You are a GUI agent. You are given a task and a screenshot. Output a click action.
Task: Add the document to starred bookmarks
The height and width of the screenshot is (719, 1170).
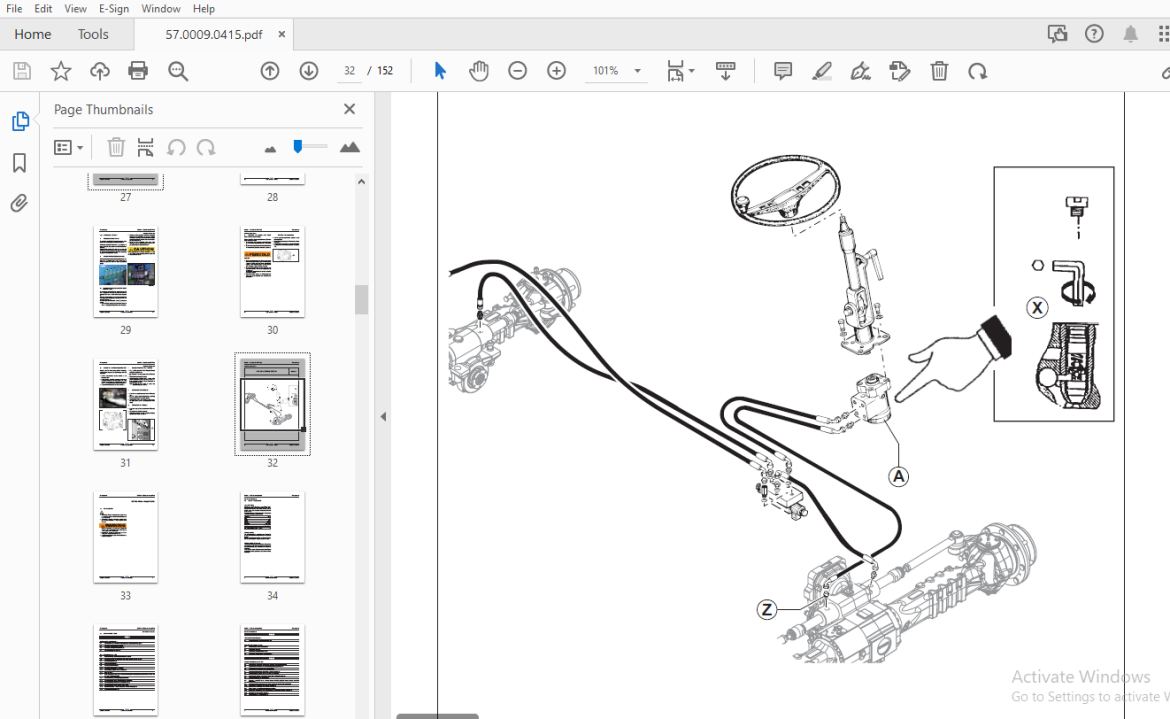click(x=60, y=71)
